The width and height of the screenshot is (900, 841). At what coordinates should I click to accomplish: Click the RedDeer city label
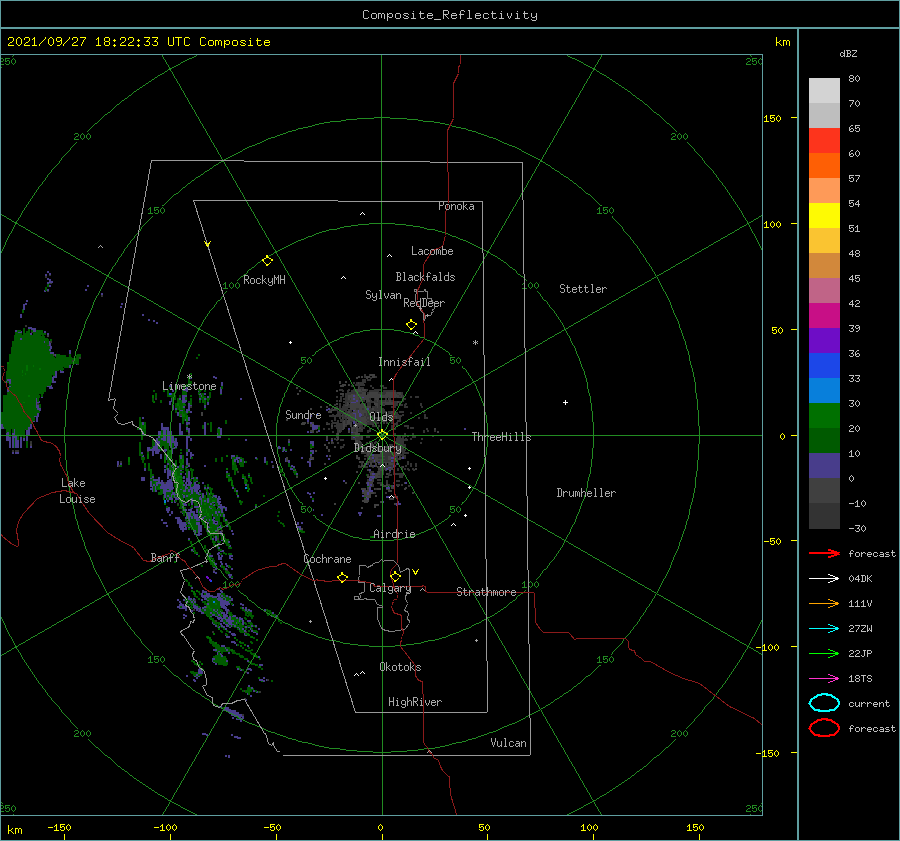pos(424,303)
